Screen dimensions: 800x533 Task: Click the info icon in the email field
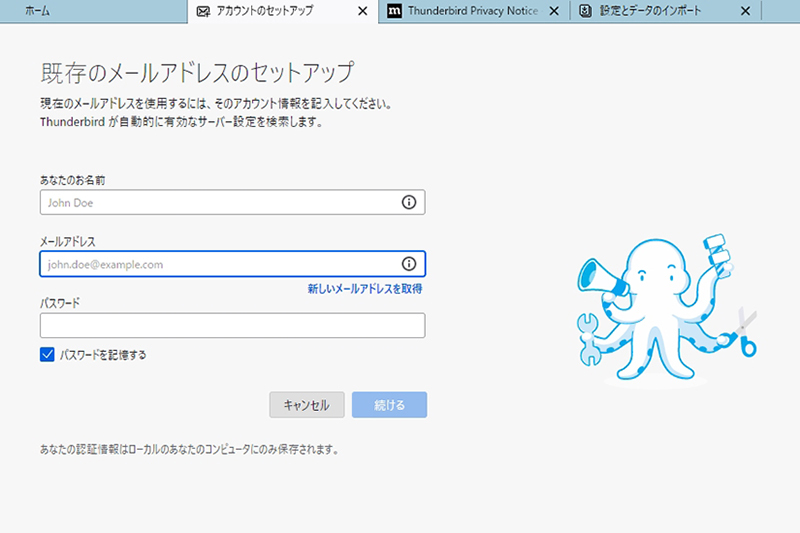click(x=408, y=264)
